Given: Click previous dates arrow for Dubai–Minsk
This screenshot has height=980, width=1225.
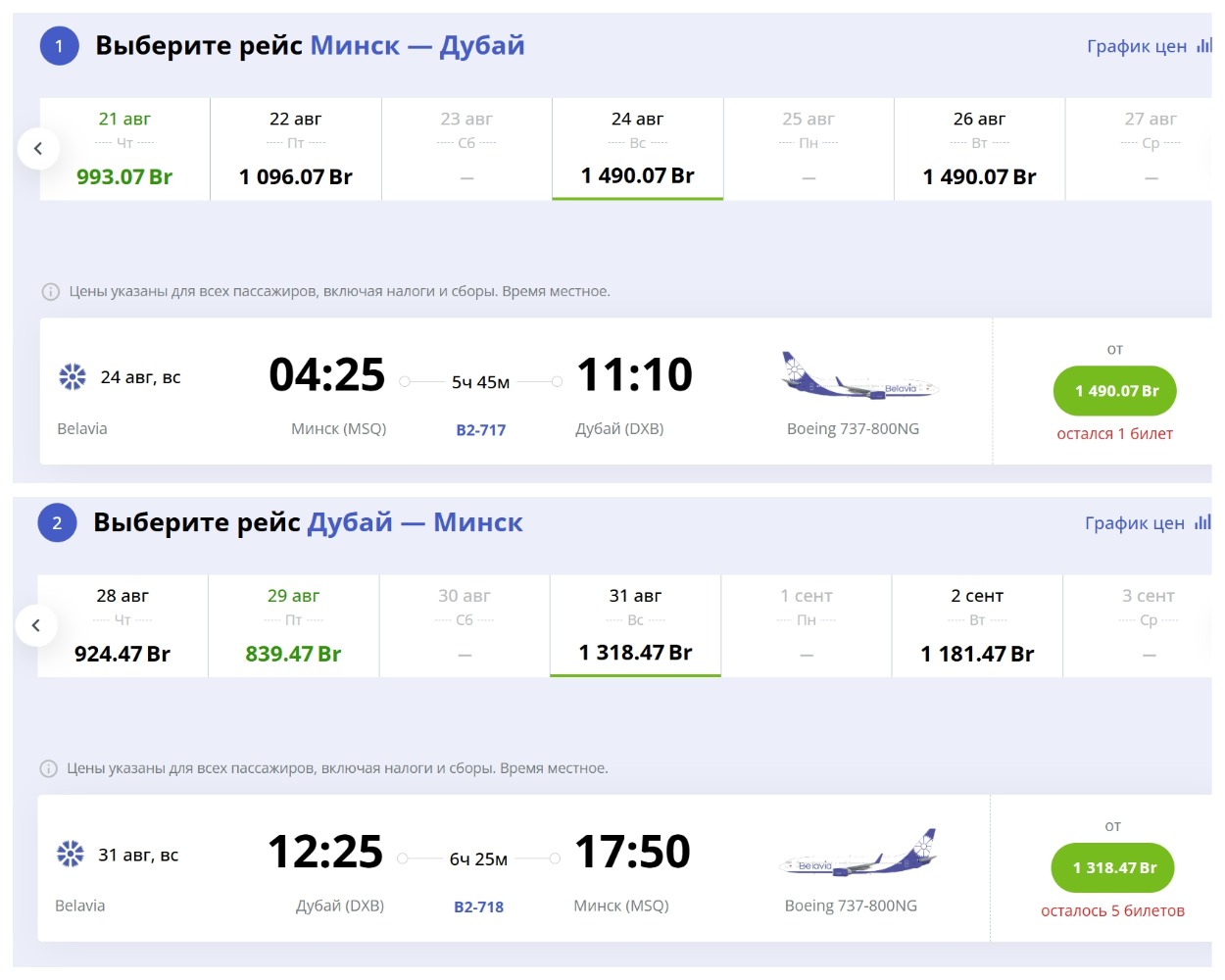Looking at the screenshot, I should click(36, 625).
